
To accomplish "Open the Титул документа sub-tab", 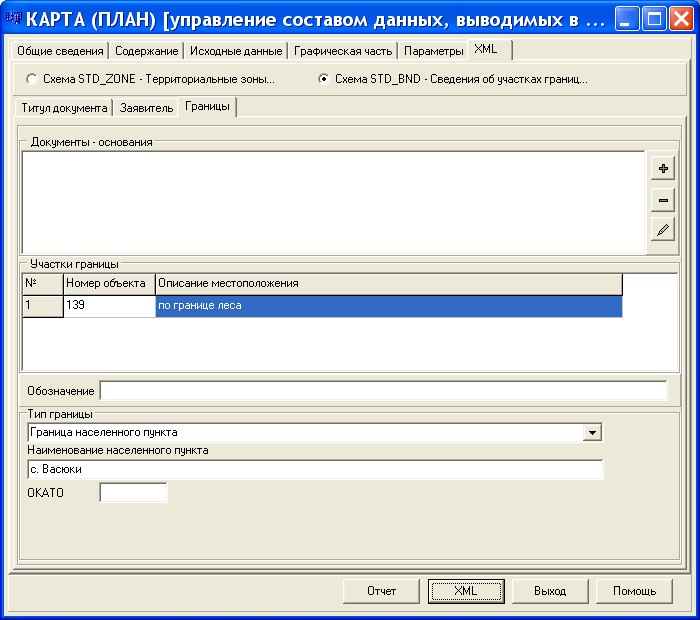I will pos(62,107).
